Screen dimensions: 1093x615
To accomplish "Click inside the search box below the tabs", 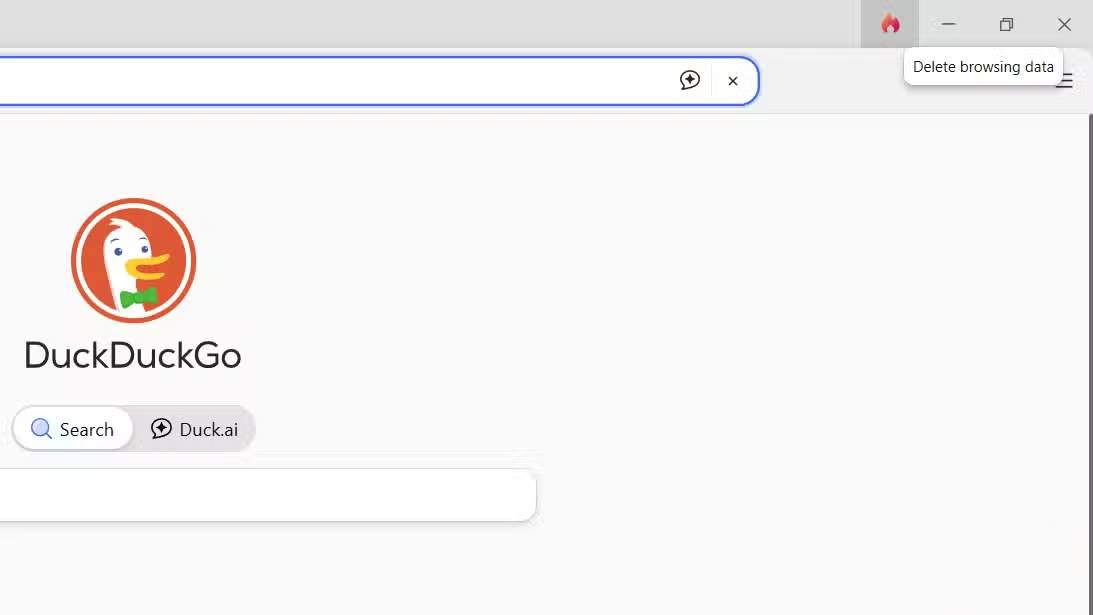I will pos(270,494).
